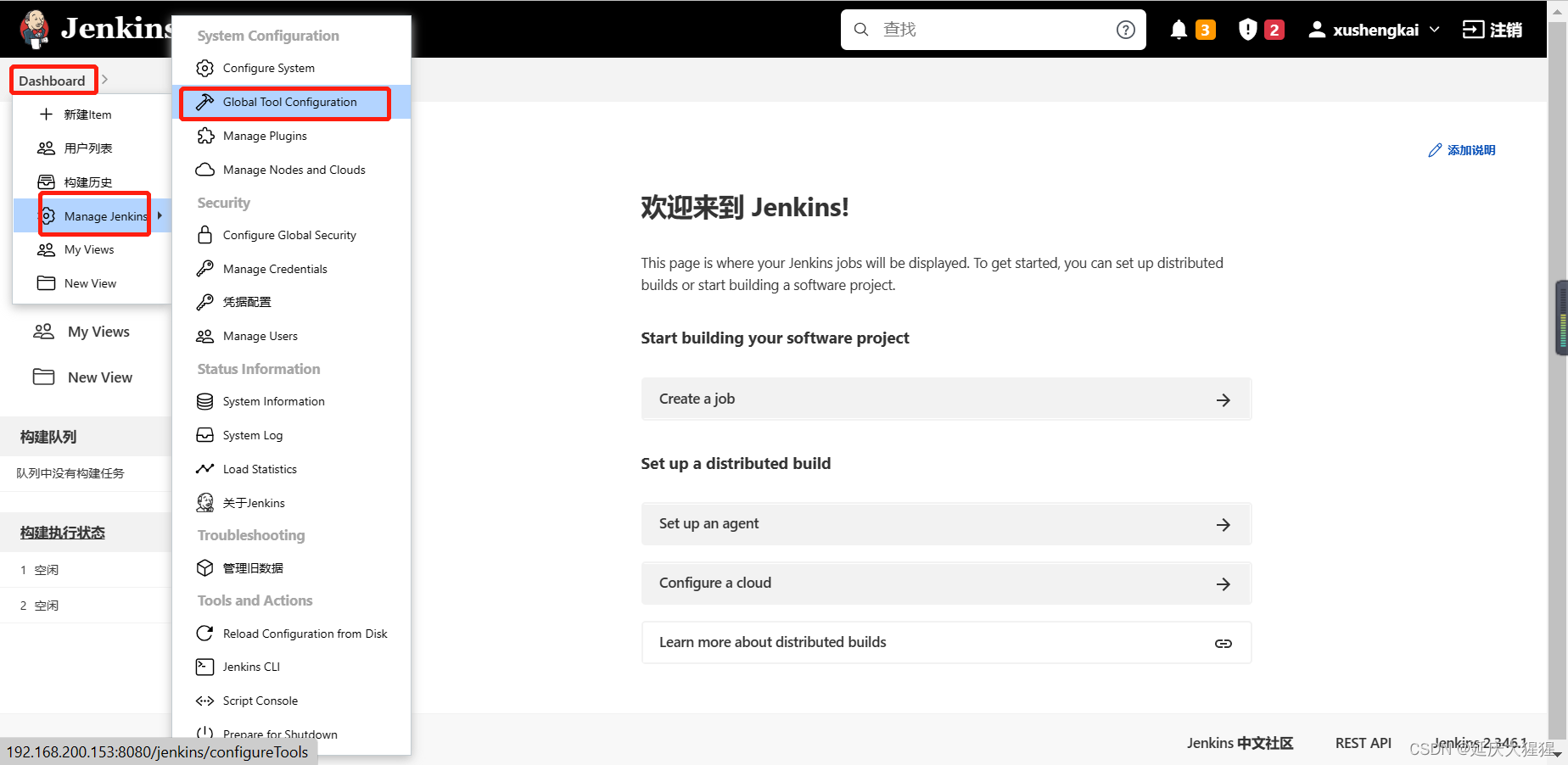Open Configure System menu entry

[x=291, y=68]
